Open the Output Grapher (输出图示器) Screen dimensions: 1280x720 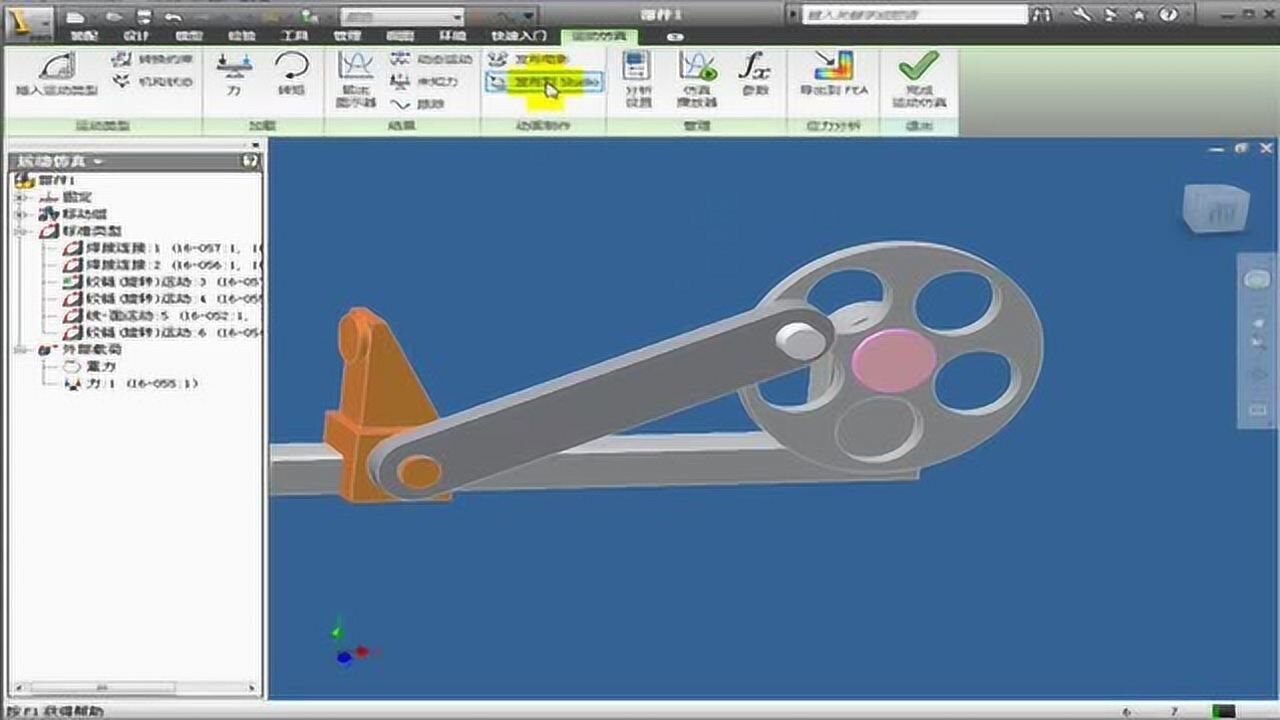coord(355,78)
